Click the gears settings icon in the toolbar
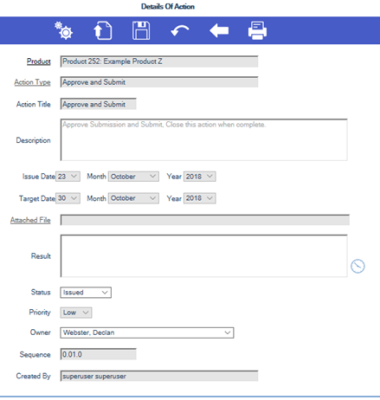The image size is (380, 400). coord(64,31)
